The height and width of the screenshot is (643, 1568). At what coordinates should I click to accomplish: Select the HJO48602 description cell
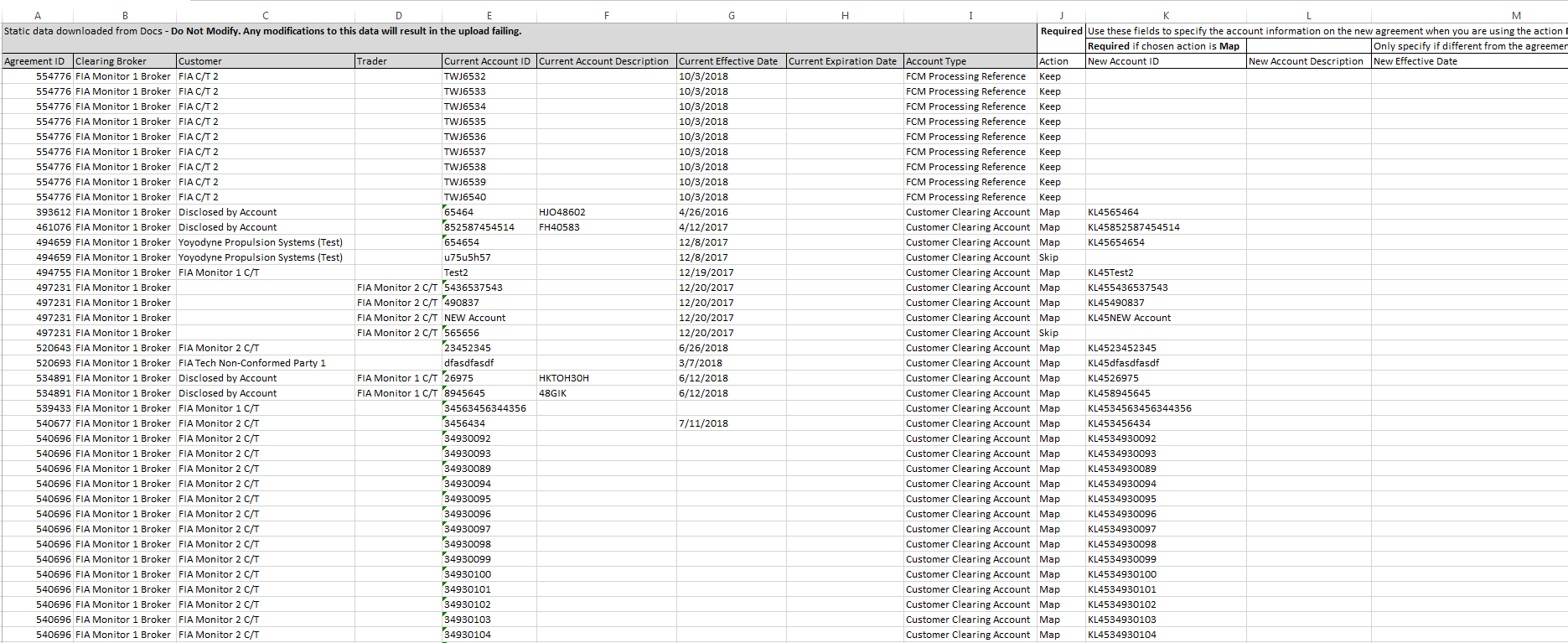pos(607,212)
